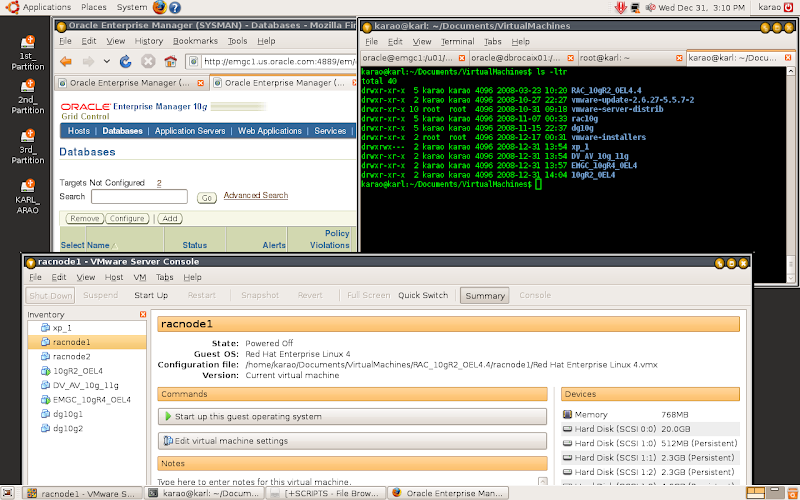Switch to +SCRIPTS File Browser taskbar entry

pyautogui.click(x=326, y=493)
